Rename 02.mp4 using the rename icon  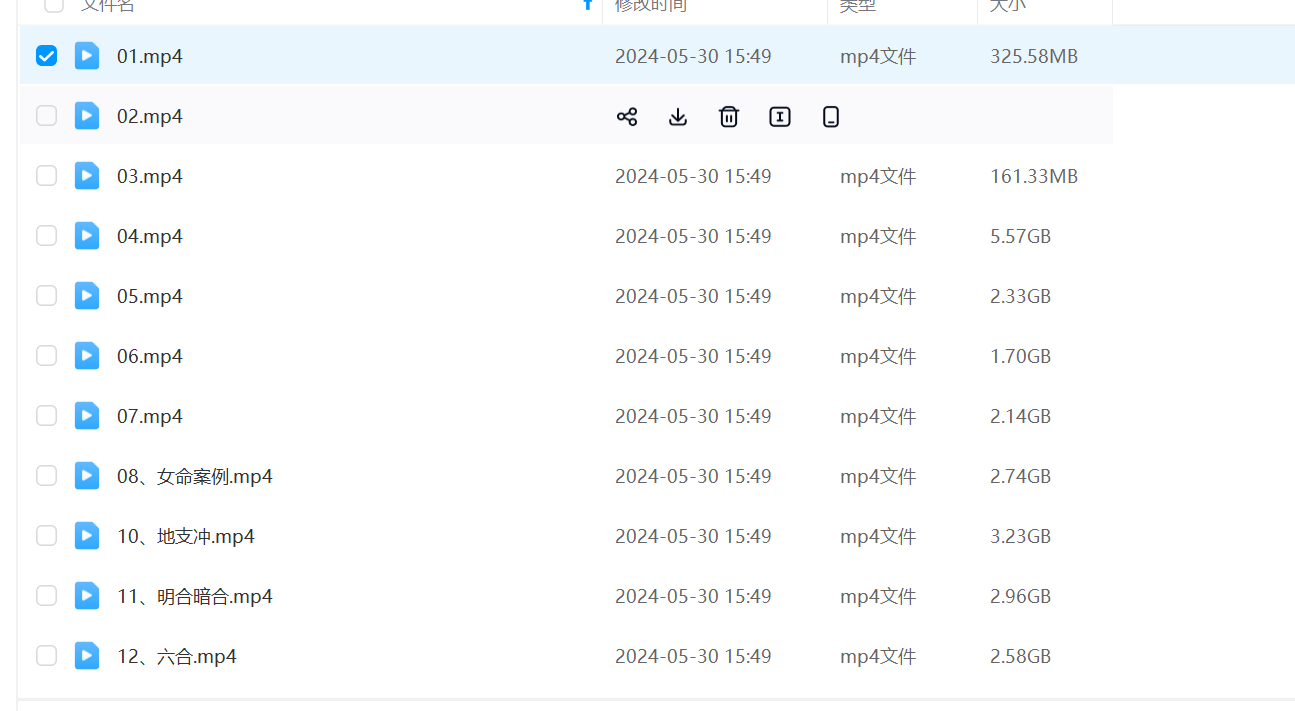[780, 117]
